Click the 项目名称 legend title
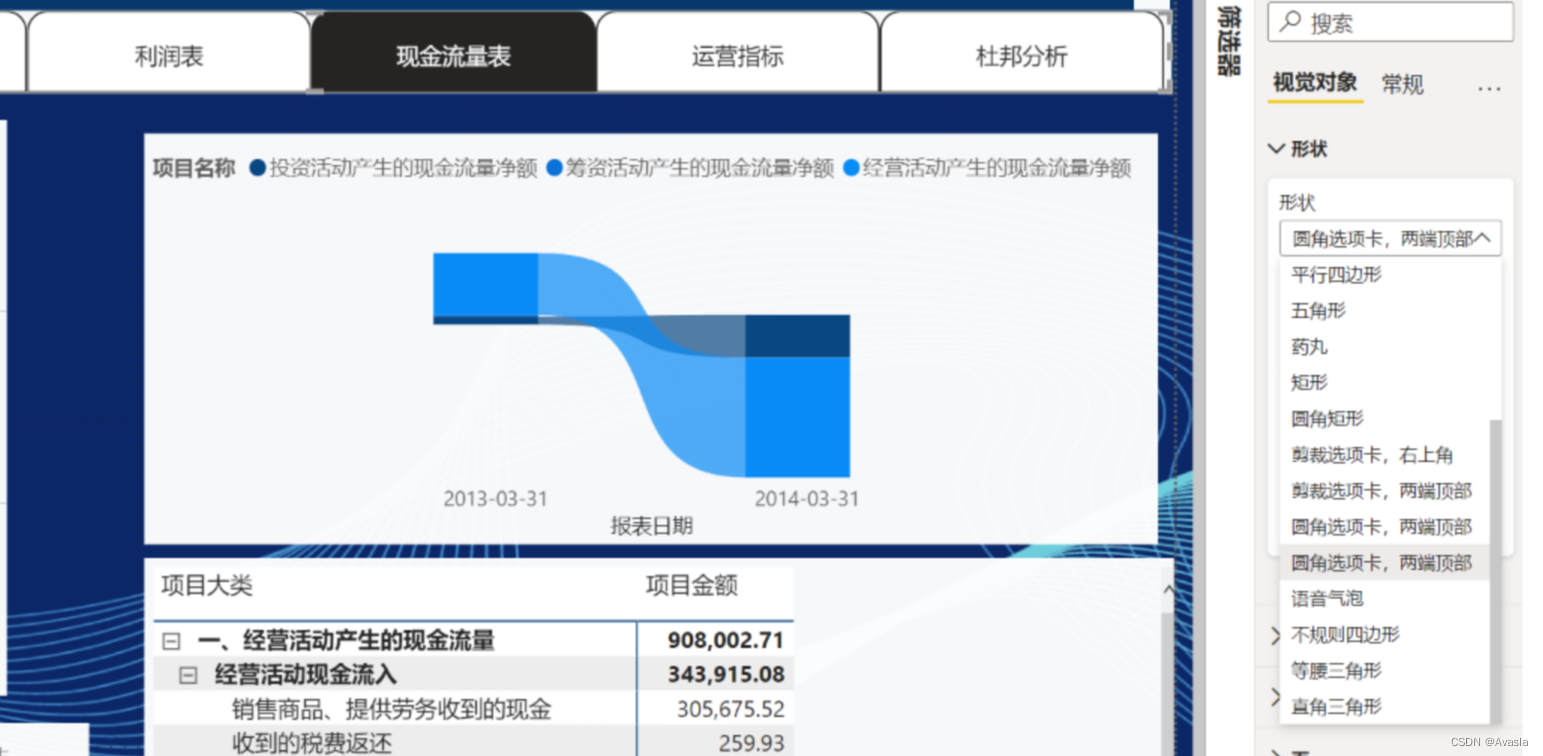 click(x=194, y=168)
